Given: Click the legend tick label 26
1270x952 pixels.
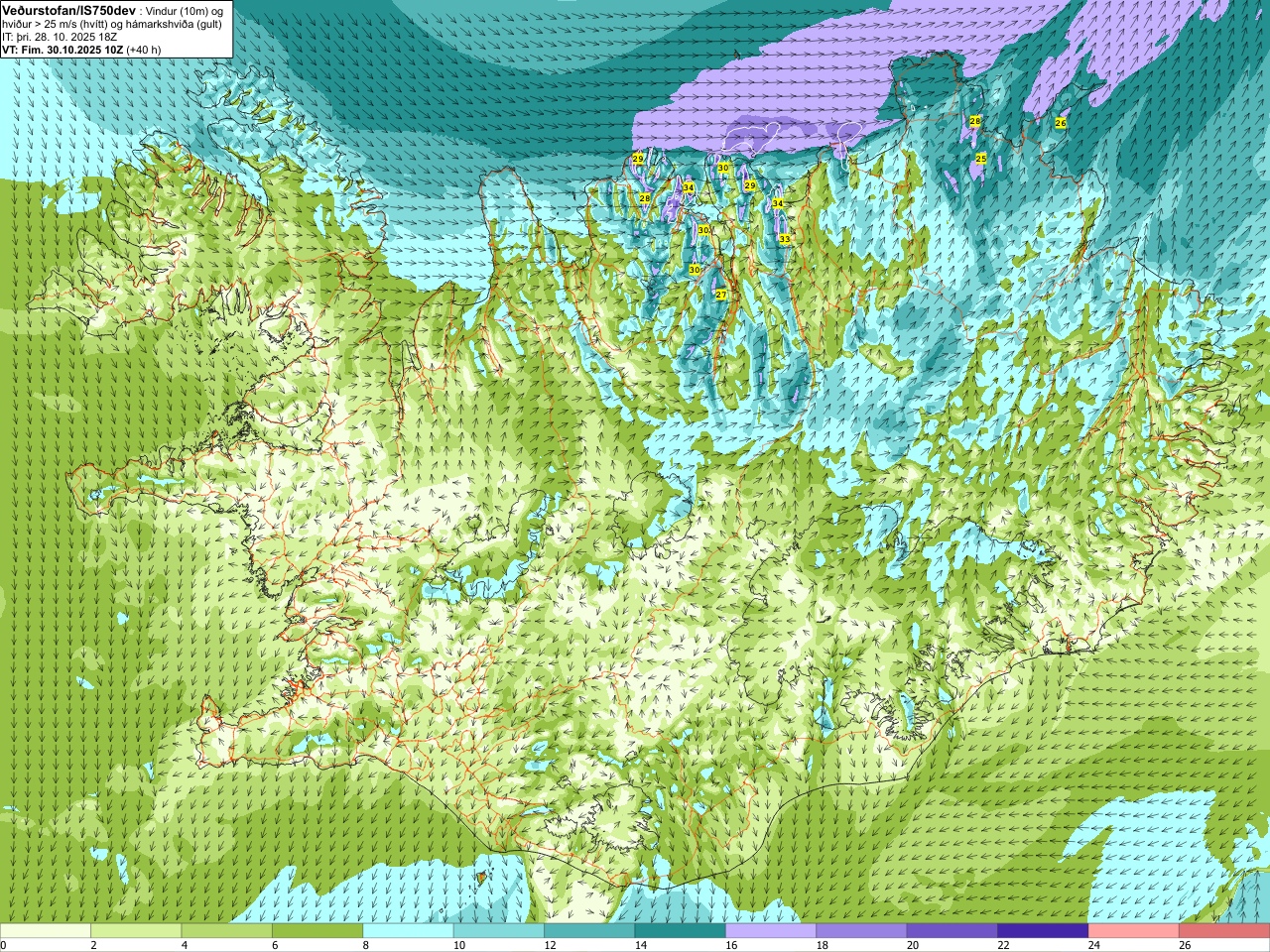Looking at the screenshot, I should 1185,945.
